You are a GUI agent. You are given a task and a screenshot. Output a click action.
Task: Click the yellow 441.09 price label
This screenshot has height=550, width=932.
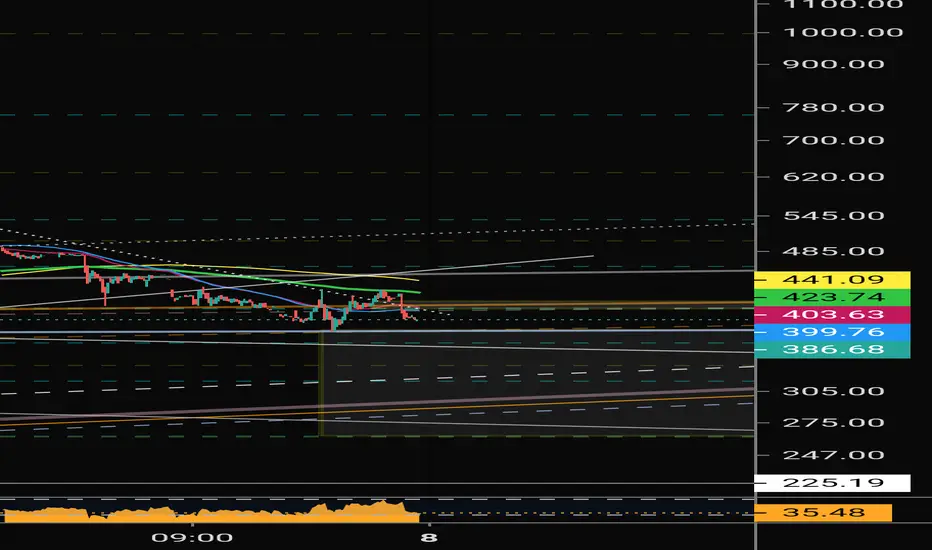[832, 279]
